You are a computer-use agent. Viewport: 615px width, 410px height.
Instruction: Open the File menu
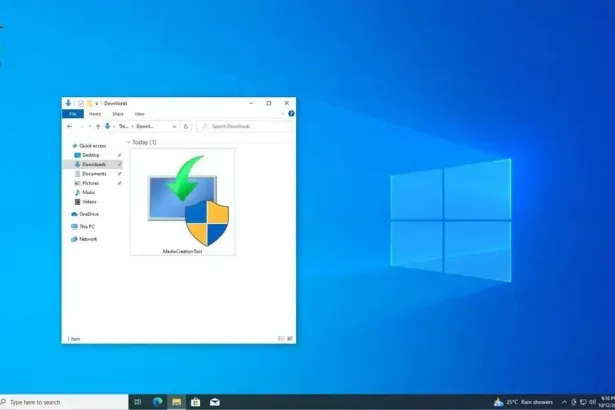tap(72, 114)
